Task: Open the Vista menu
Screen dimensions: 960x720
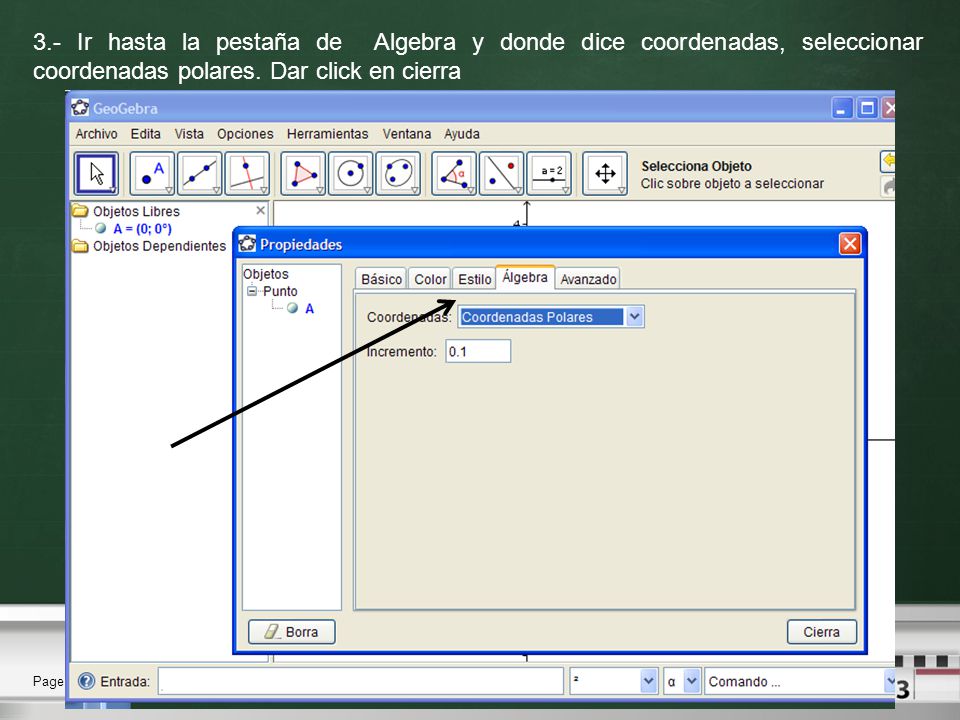Action: click(x=189, y=133)
